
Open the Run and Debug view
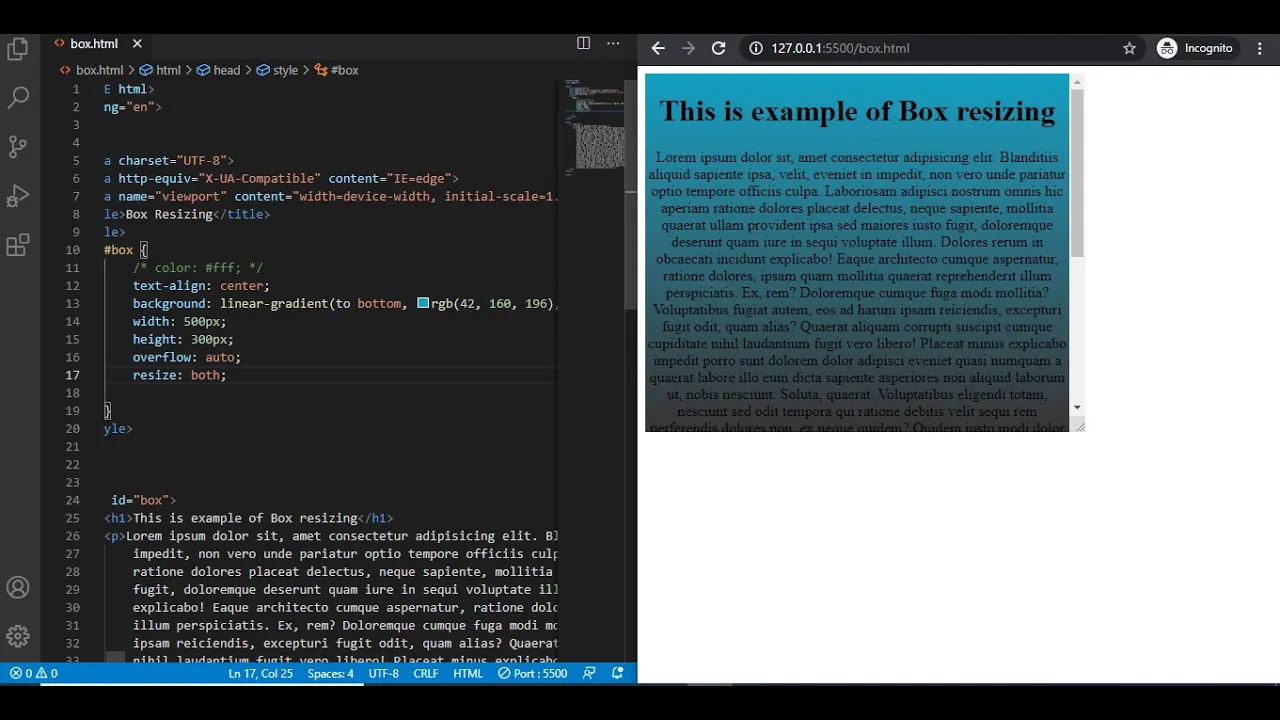click(18, 196)
